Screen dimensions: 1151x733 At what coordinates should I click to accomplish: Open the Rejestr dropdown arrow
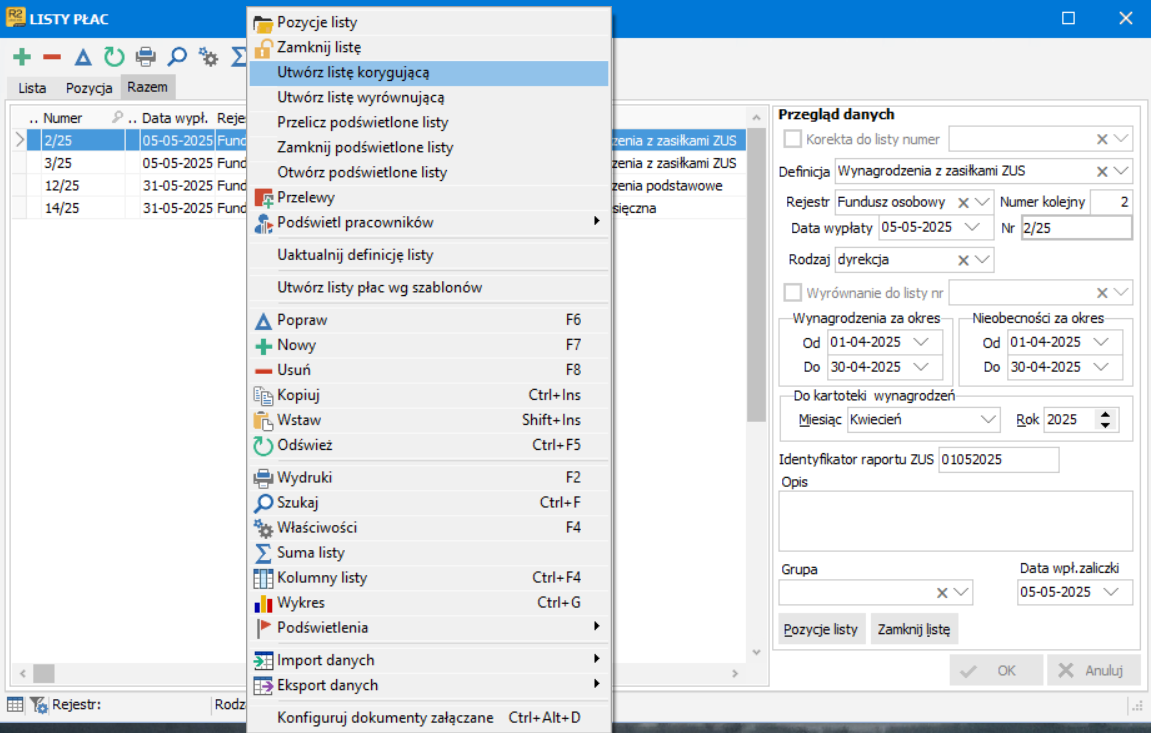click(982, 202)
